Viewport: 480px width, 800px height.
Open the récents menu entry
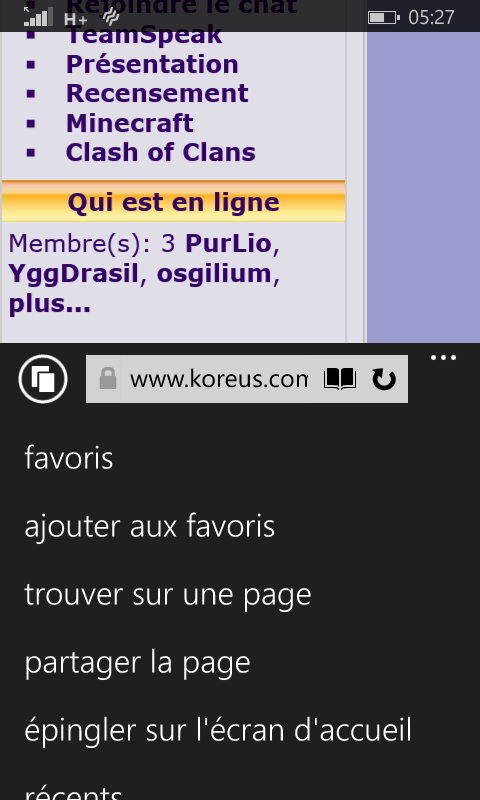73,791
